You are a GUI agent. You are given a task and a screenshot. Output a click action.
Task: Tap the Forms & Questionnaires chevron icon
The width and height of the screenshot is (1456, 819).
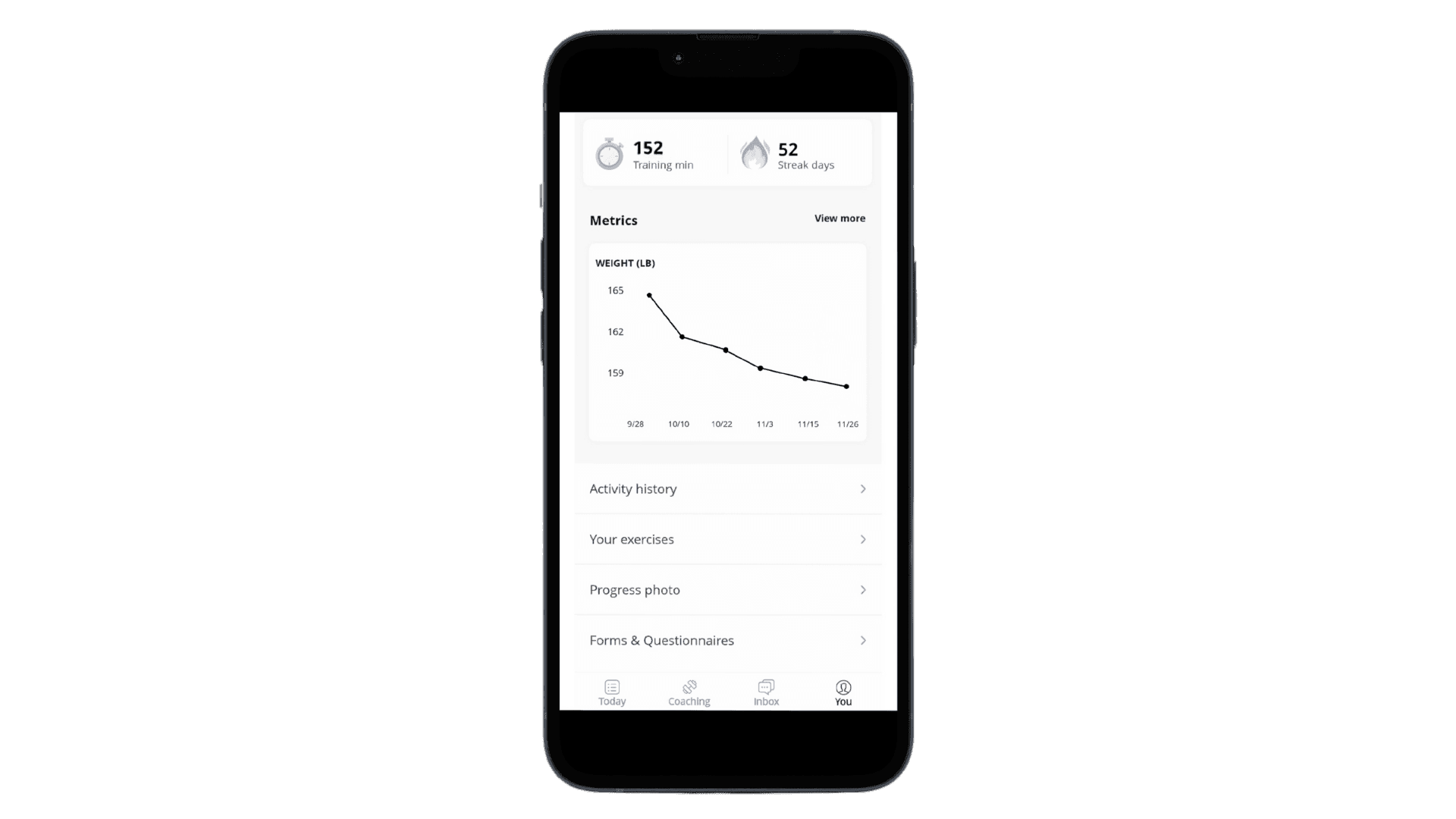(862, 640)
